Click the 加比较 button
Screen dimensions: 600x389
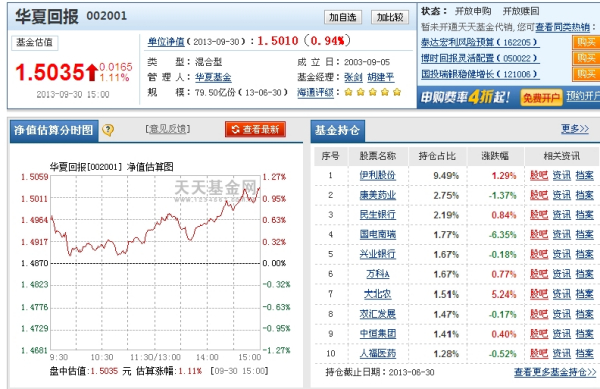point(390,17)
